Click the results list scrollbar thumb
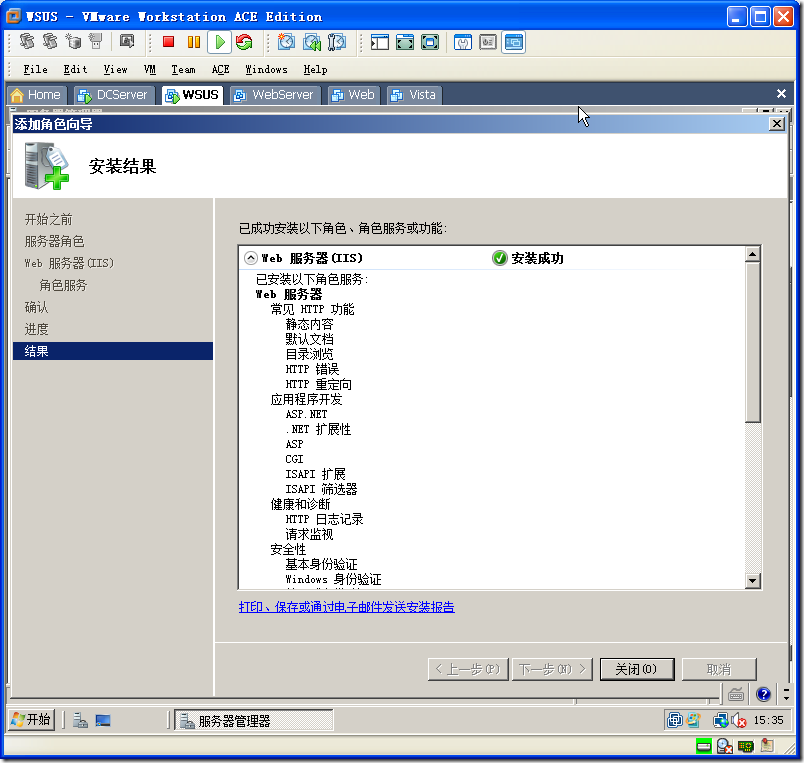The image size is (804, 763). point(752,342)
